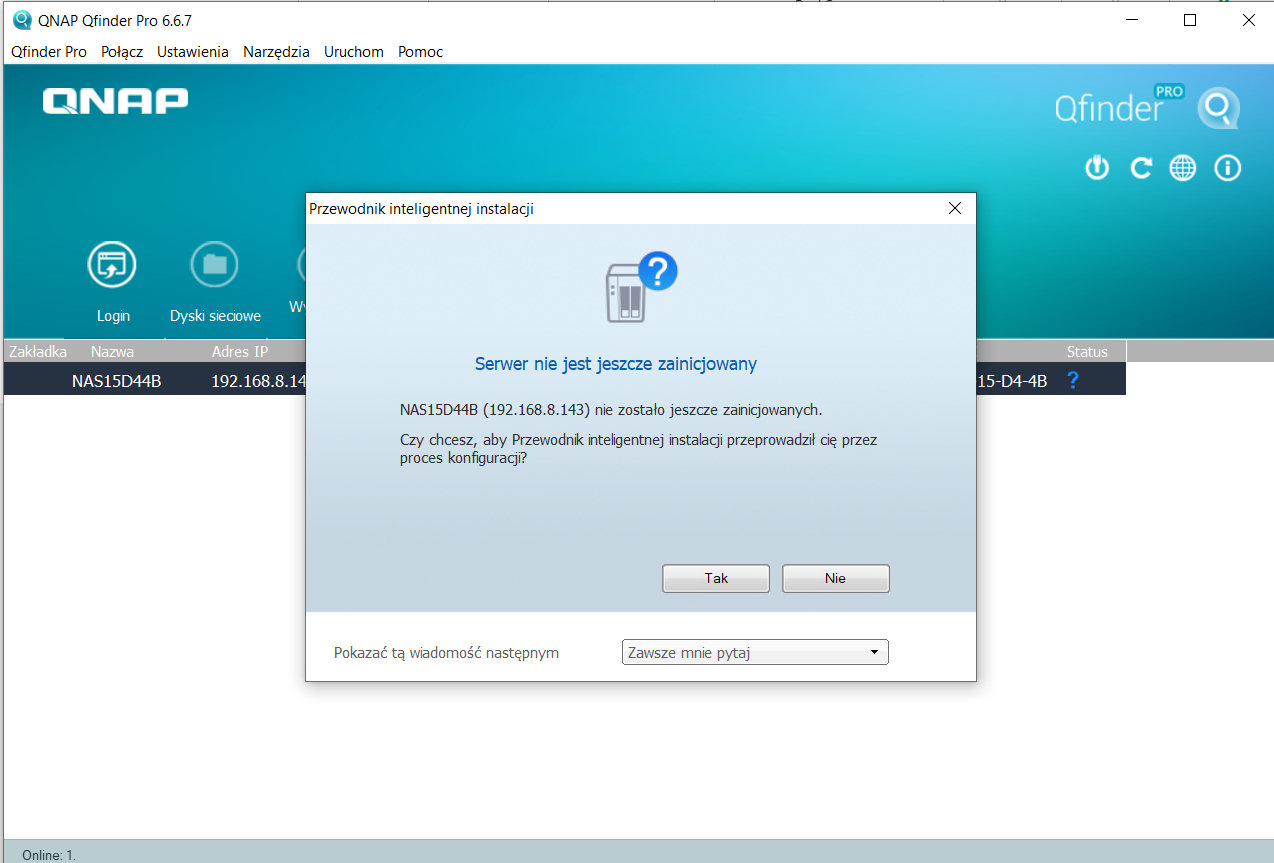Open the Qfinder Pro menu
Image resolution: width=1274 pixels, height=863 pixels.
(49, 52)
